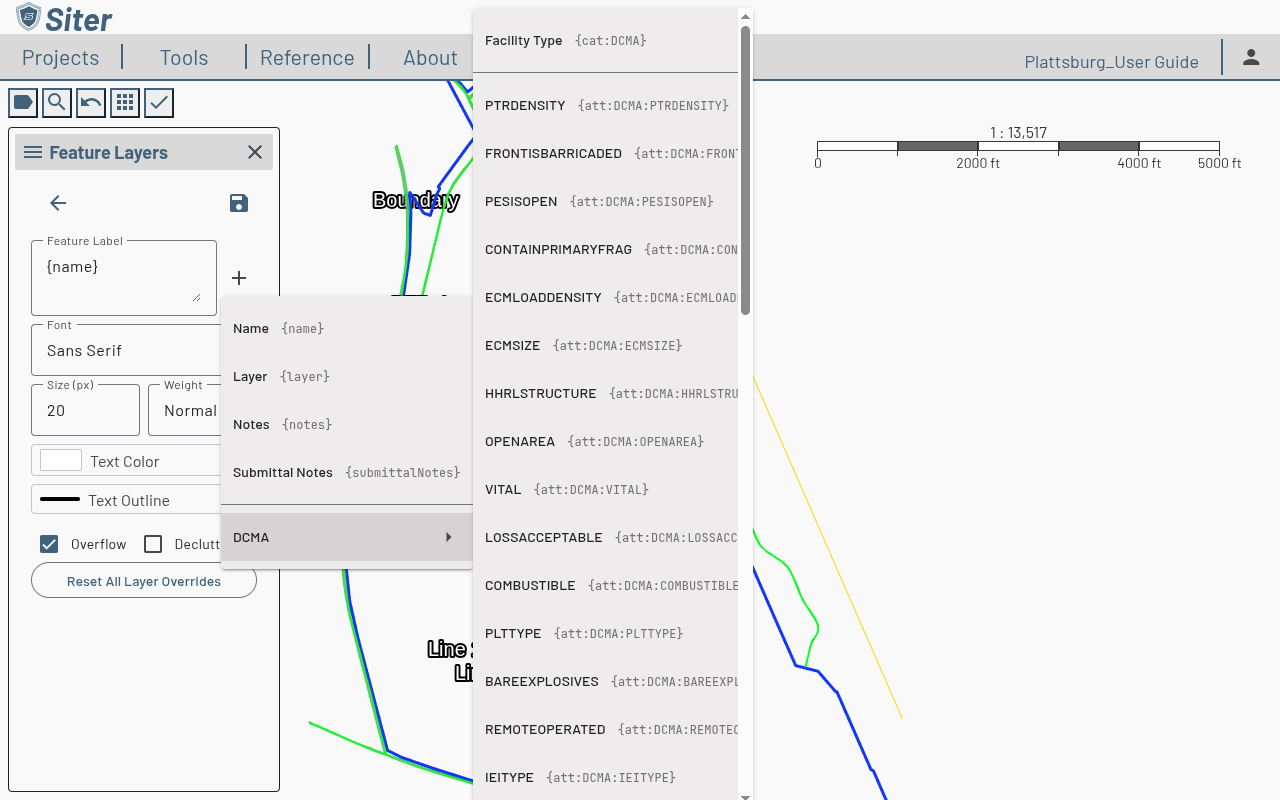Pick the Text Color white swatch

(x=61, y=460)
